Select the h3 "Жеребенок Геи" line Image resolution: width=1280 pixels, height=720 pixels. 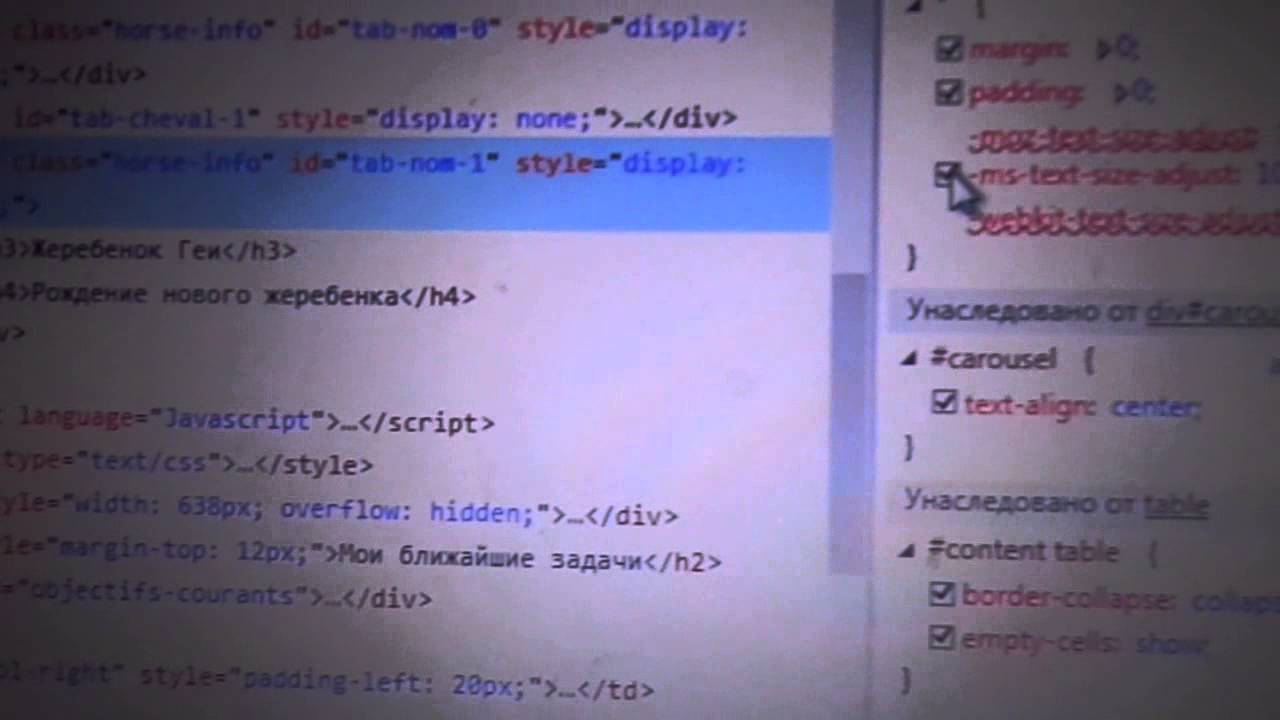click(x=148, y=250)
